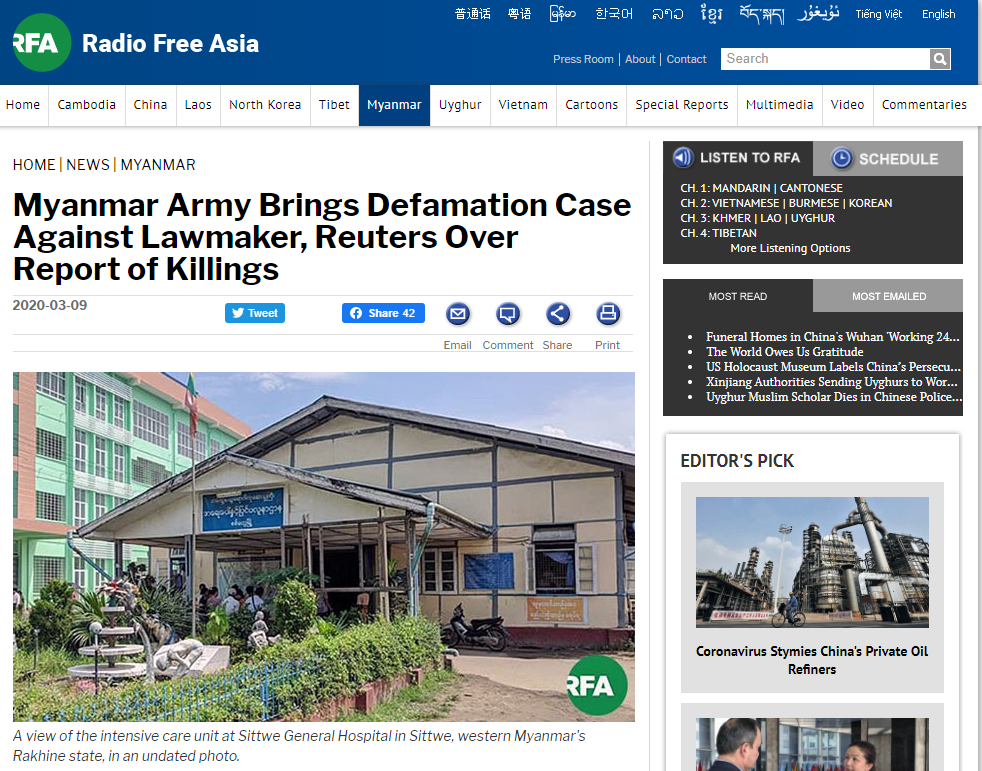Switch to Cantonese language link

(519, 14)
